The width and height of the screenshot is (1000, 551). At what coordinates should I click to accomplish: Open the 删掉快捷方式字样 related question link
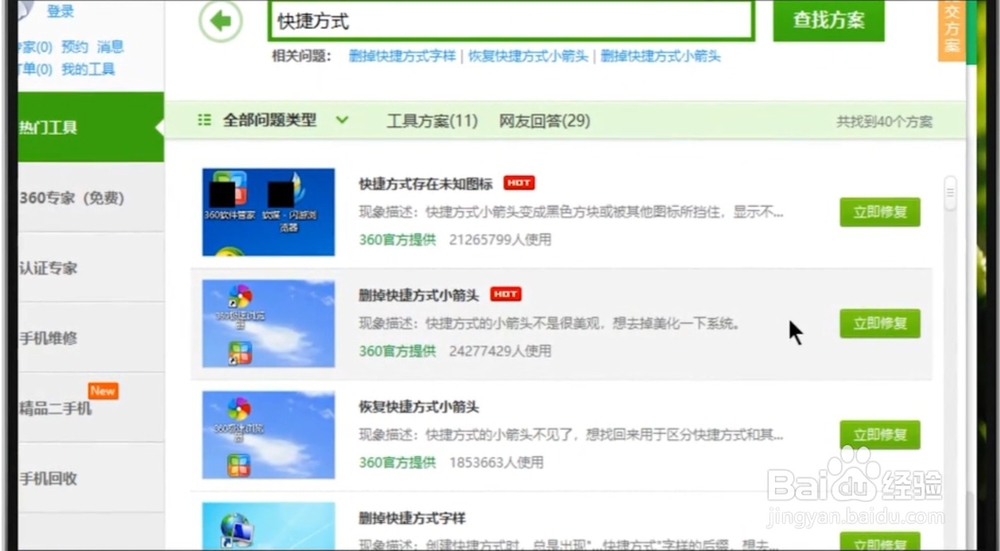pyautogui.click(x=402, y=56)
